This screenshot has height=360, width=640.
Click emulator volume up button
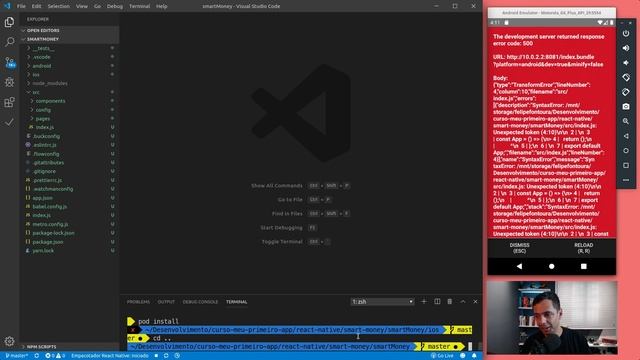[x=626, y=48]
